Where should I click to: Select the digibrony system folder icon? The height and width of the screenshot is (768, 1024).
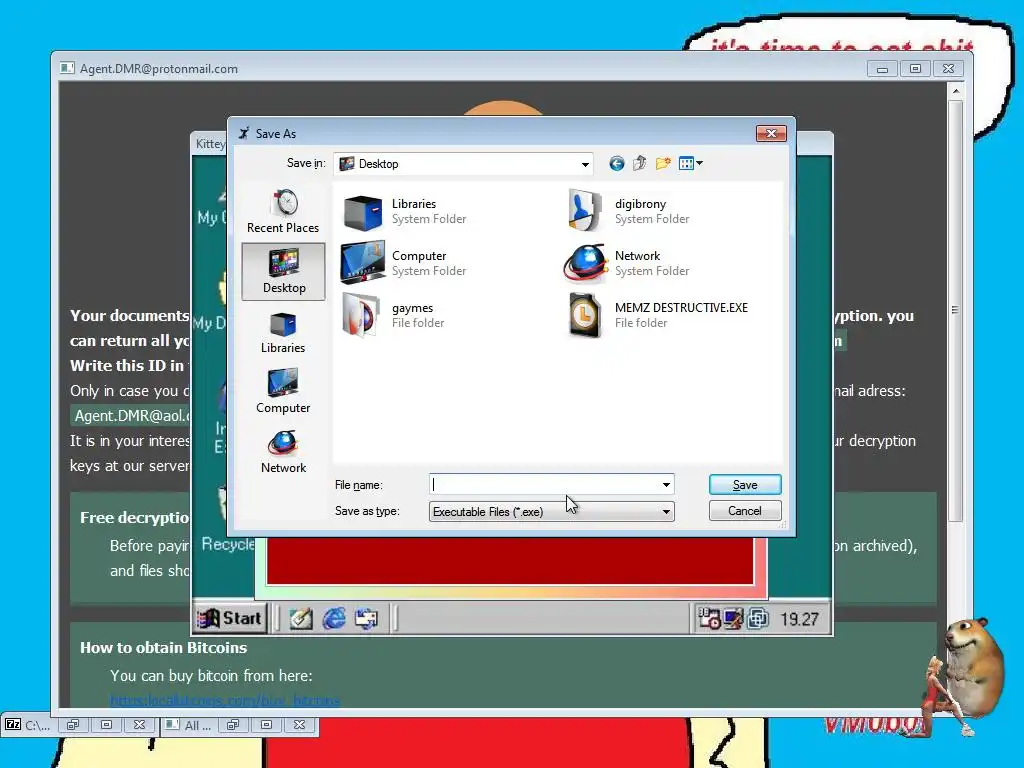pos(584,210)
